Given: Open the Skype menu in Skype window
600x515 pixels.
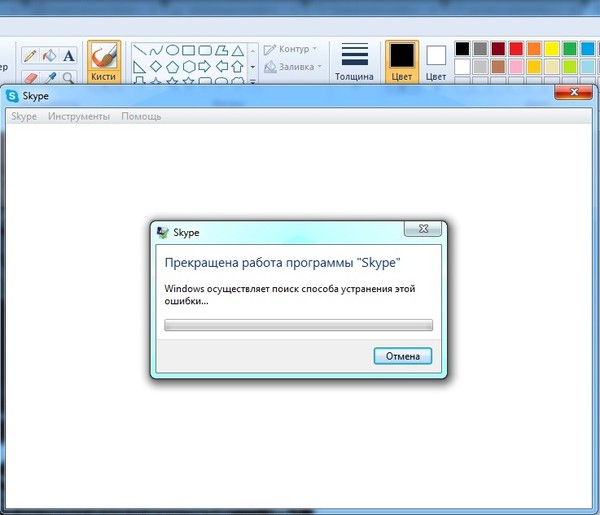Looking at the screenshot, I should (x=24, y=116).
